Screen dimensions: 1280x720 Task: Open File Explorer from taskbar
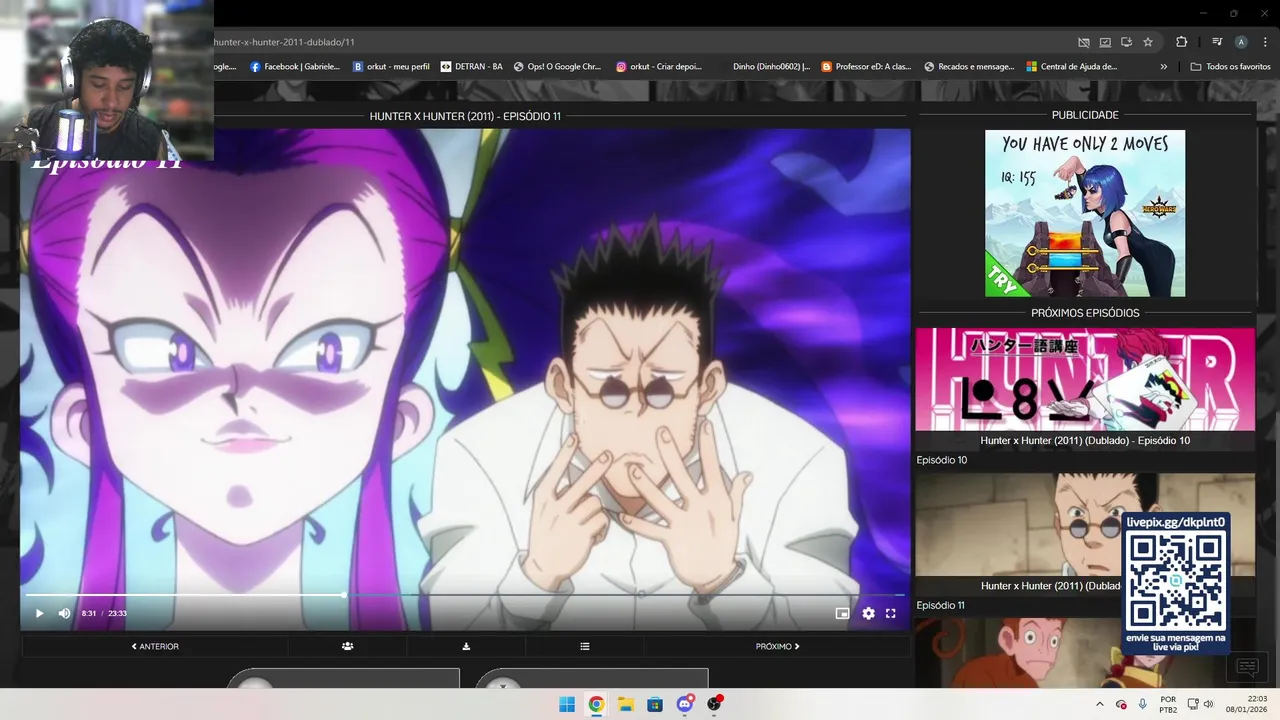[625, 704]
